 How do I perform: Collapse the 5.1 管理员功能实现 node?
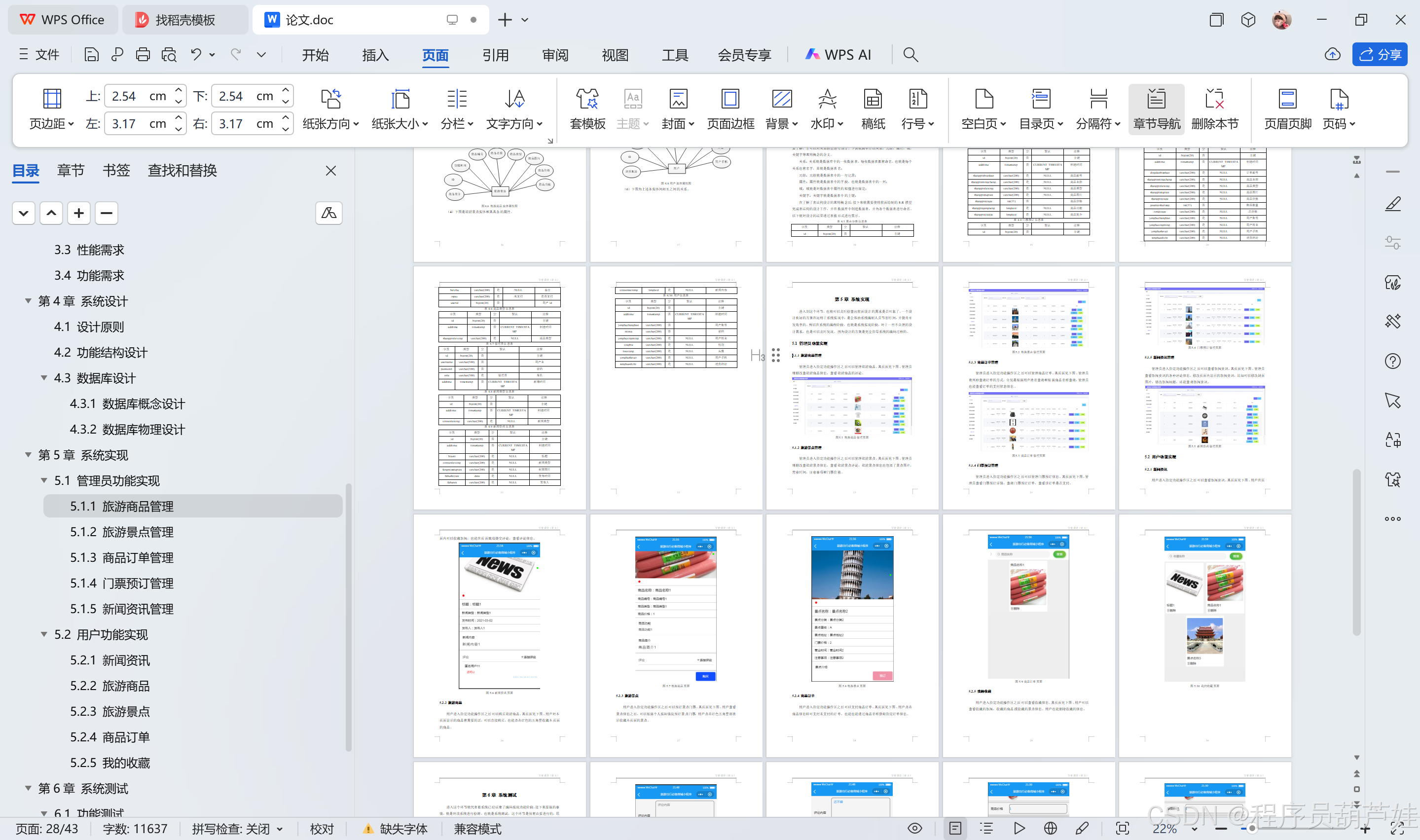[43, 480]
